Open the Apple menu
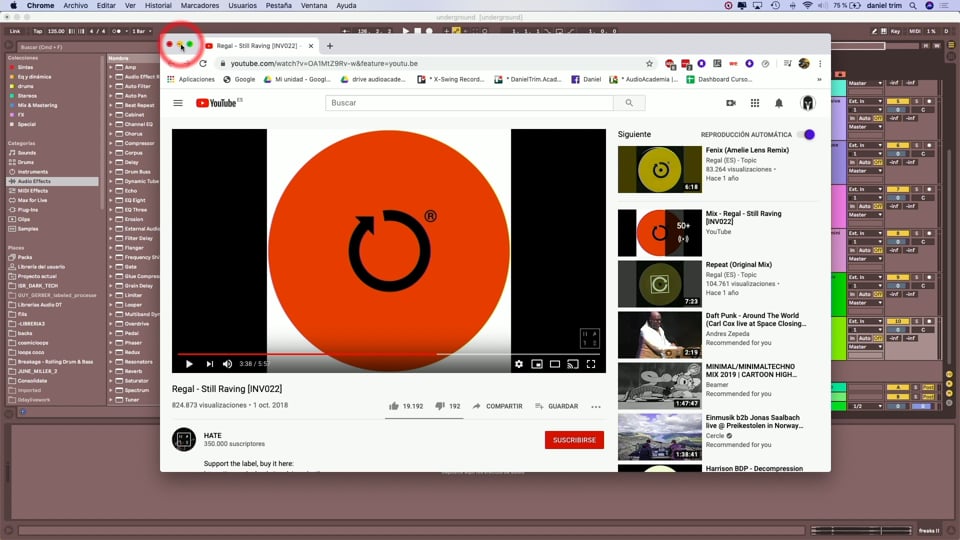Viewport: 960px width, 540px height. click(13, 6)
